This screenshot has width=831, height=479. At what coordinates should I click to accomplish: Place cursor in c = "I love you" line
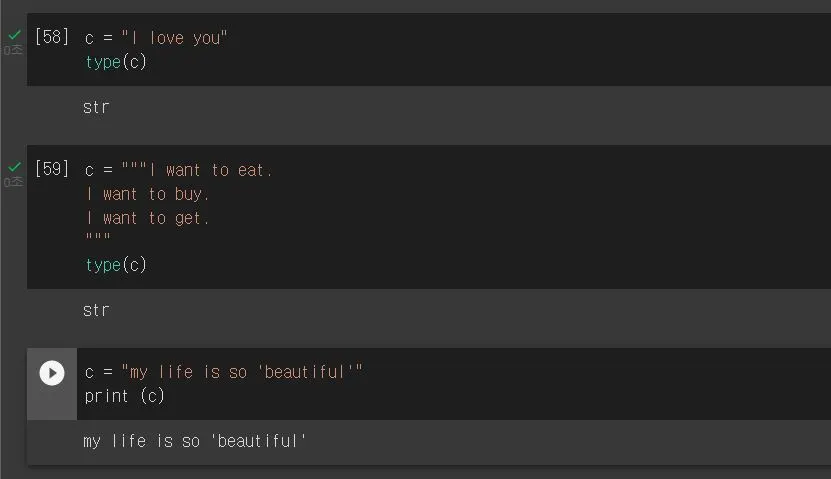tap(156, 38)
